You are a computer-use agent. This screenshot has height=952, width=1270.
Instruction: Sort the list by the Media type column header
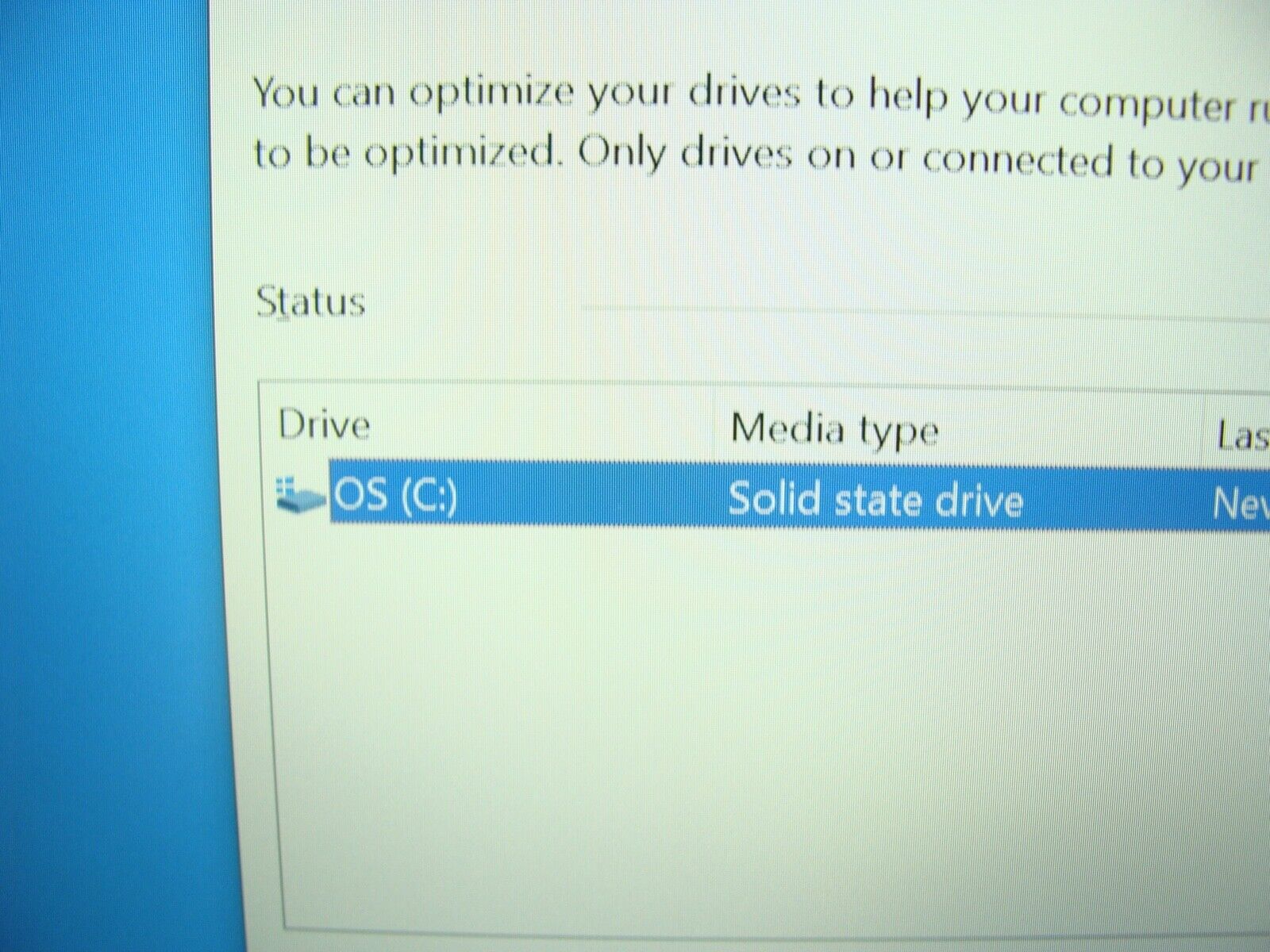point(834,431)
